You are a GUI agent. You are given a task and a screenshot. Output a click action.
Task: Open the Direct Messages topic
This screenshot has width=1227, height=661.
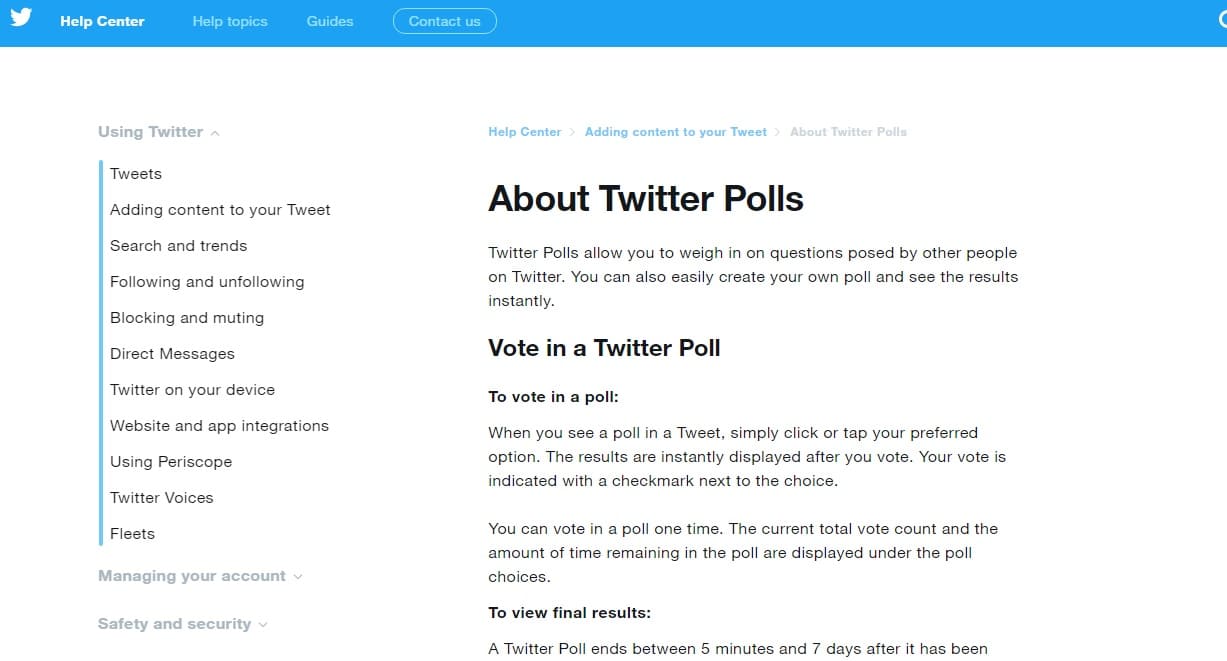pos(172,354)
